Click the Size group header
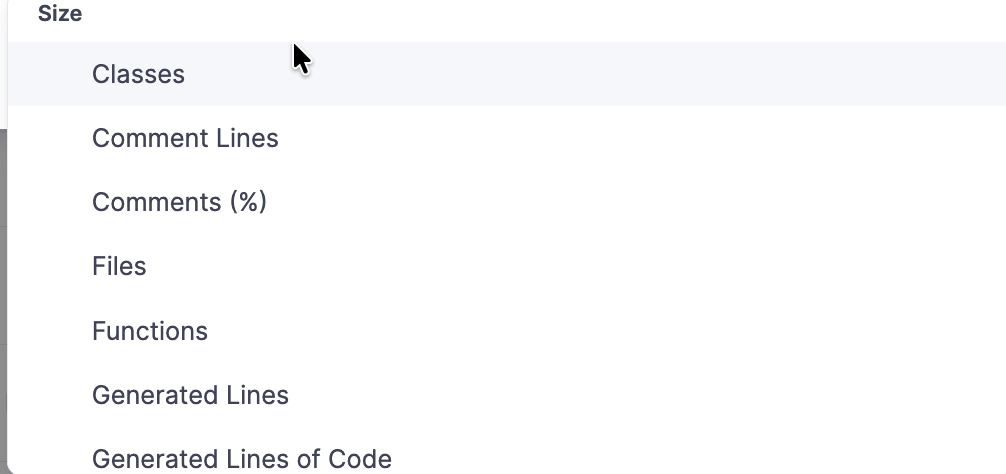 [x=60, y=14]
